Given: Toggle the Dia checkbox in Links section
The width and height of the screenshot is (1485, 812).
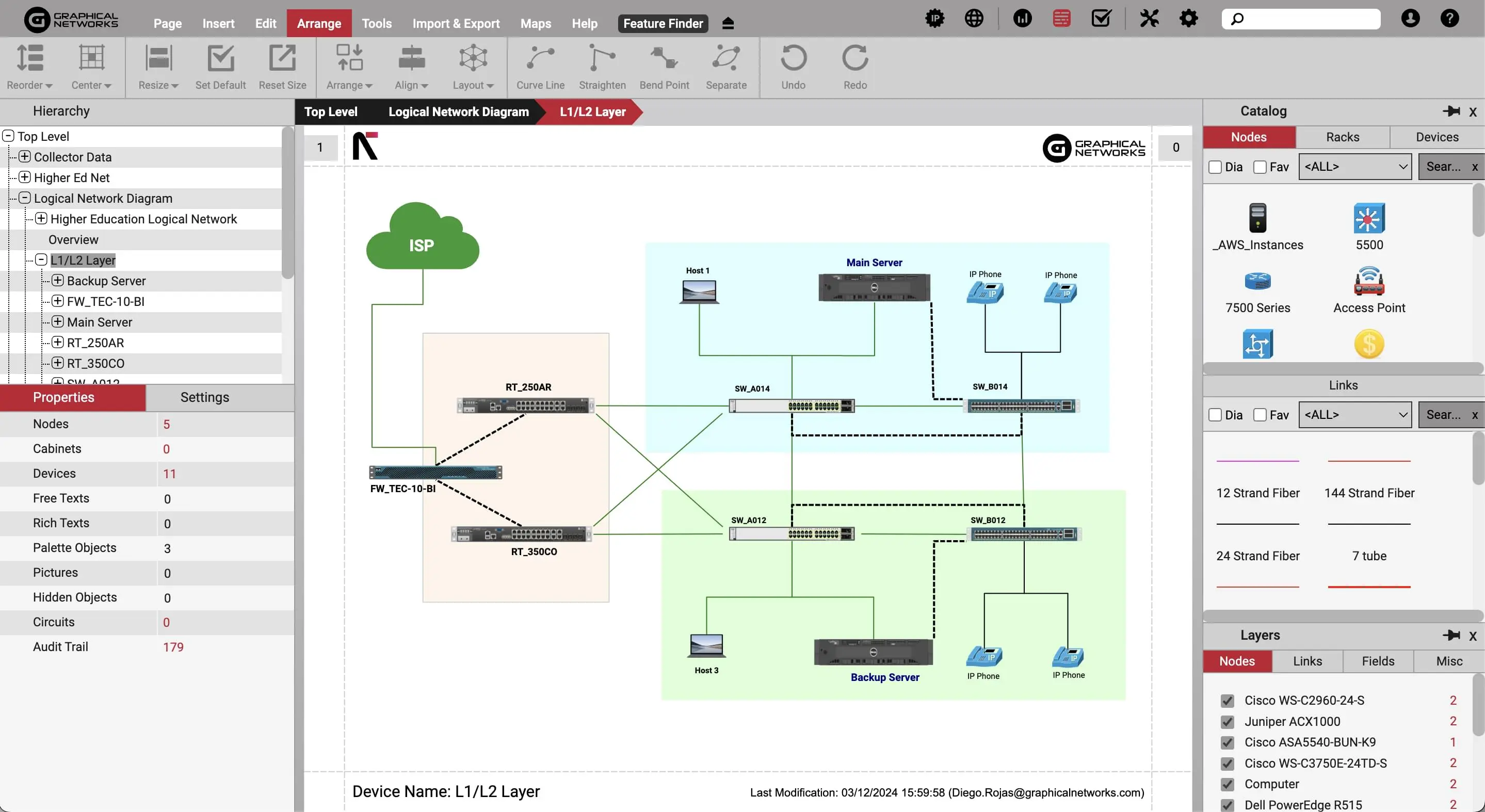Looking at the screenshot, I should 1215,415.
